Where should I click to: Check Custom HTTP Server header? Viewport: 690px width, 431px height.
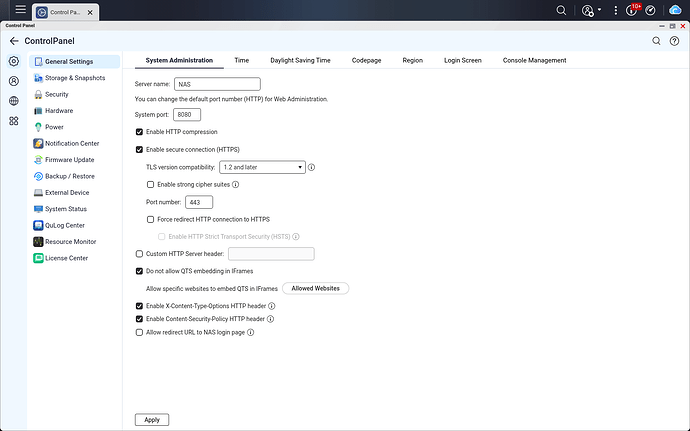point(139,254)
